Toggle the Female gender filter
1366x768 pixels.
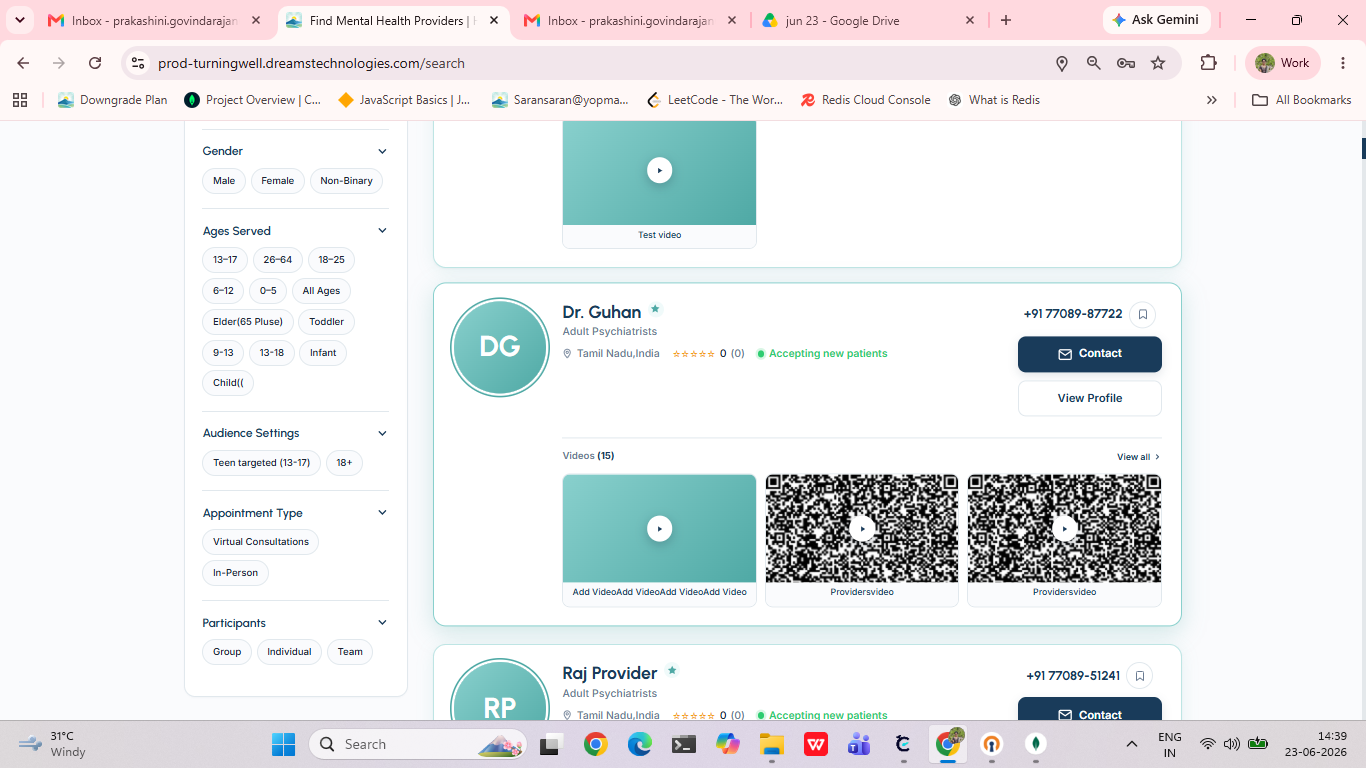(277, 181)
